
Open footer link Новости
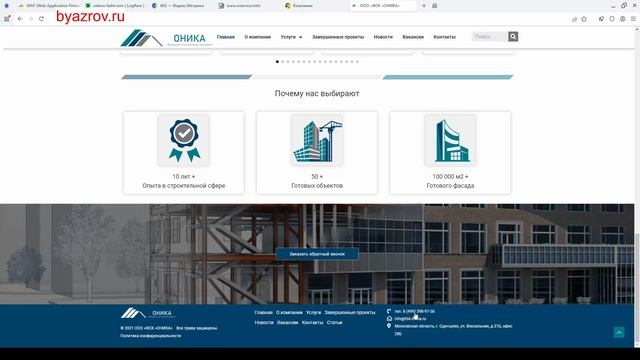point(264,322)
